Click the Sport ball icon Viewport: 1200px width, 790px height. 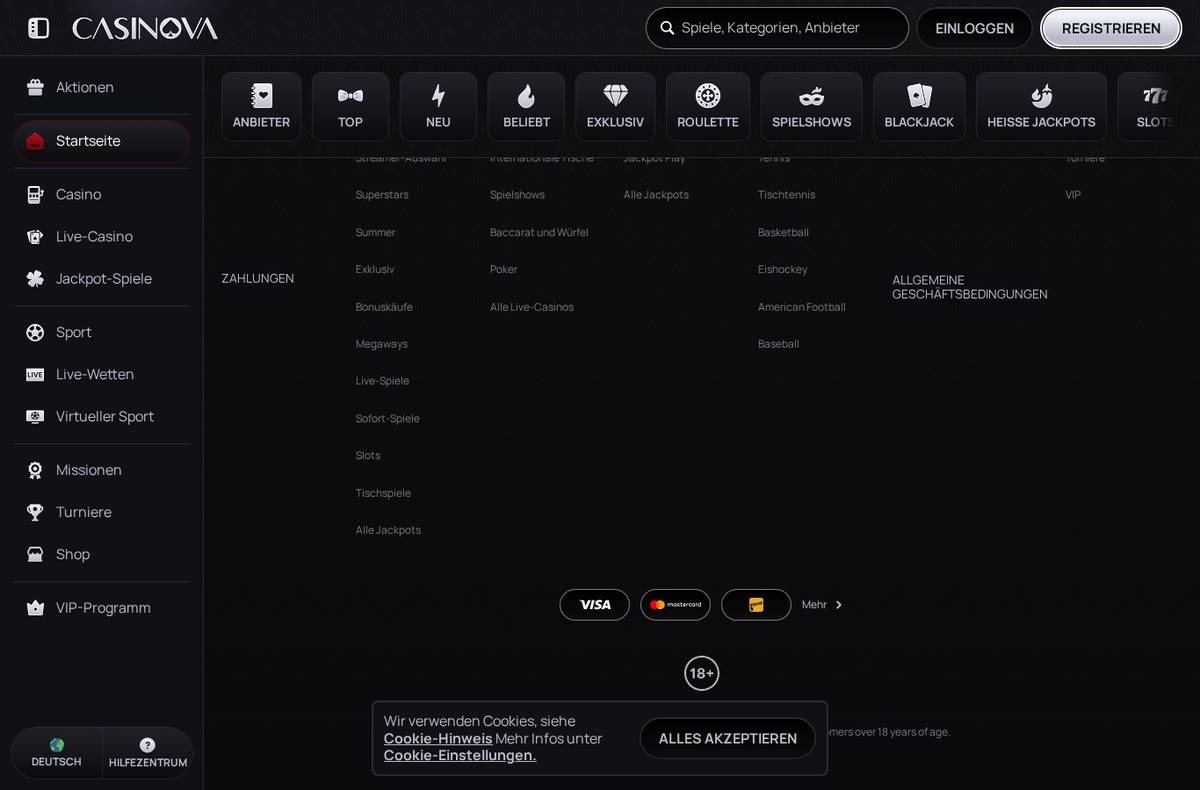click(35, 332)
